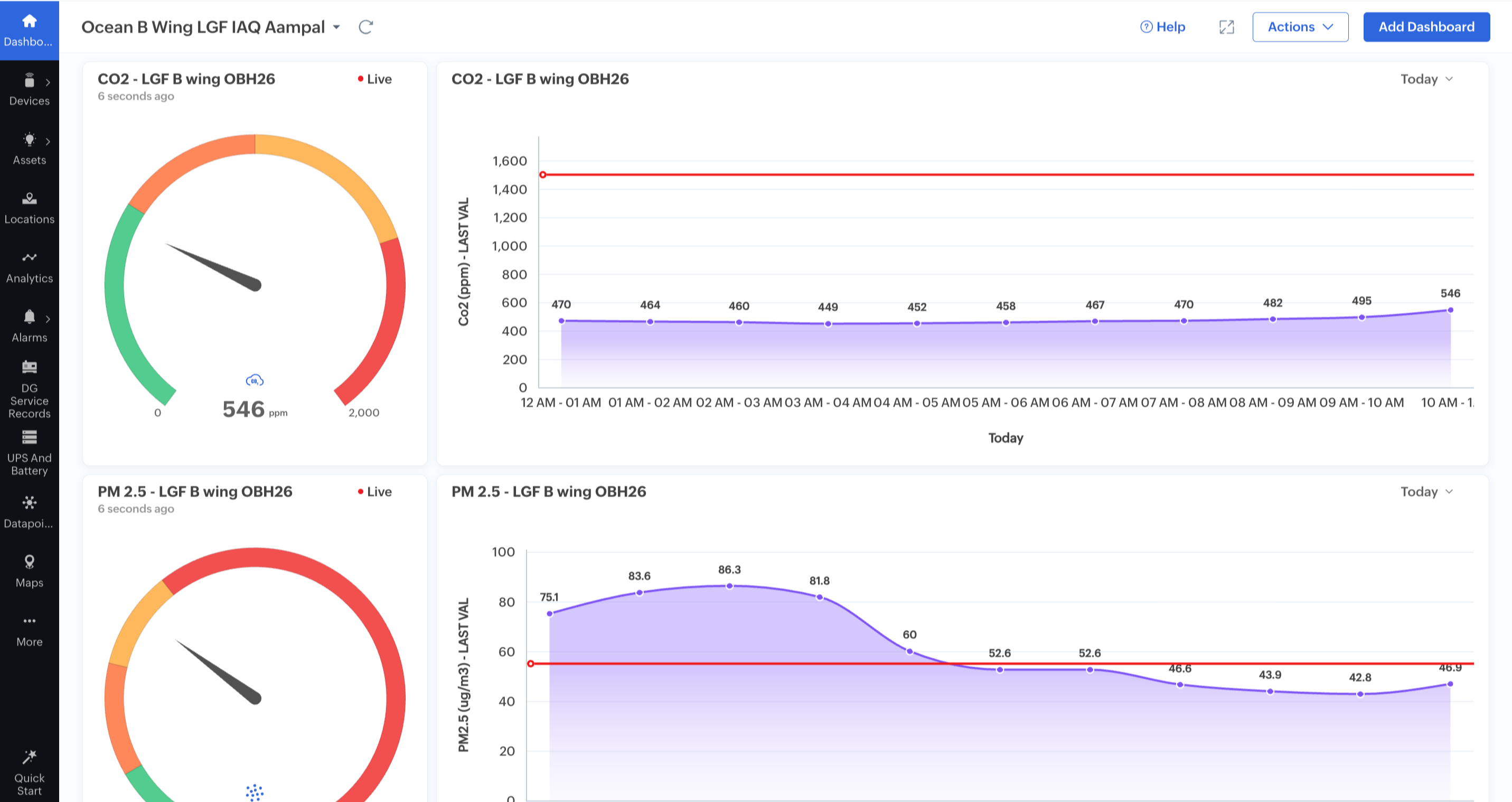Expand the More sidebar menu
1512x802 pixels.
point(30,628)
